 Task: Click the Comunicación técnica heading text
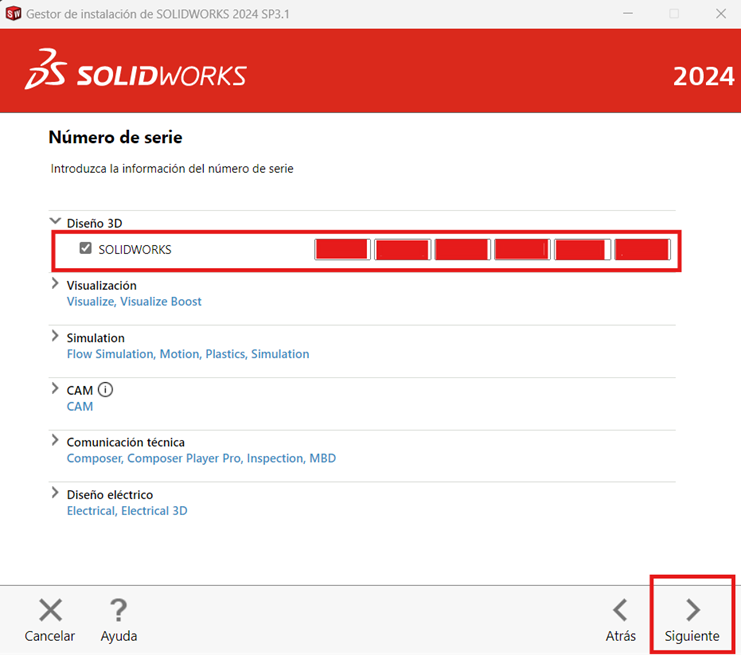pyautogui.click(x=126, y=442)
